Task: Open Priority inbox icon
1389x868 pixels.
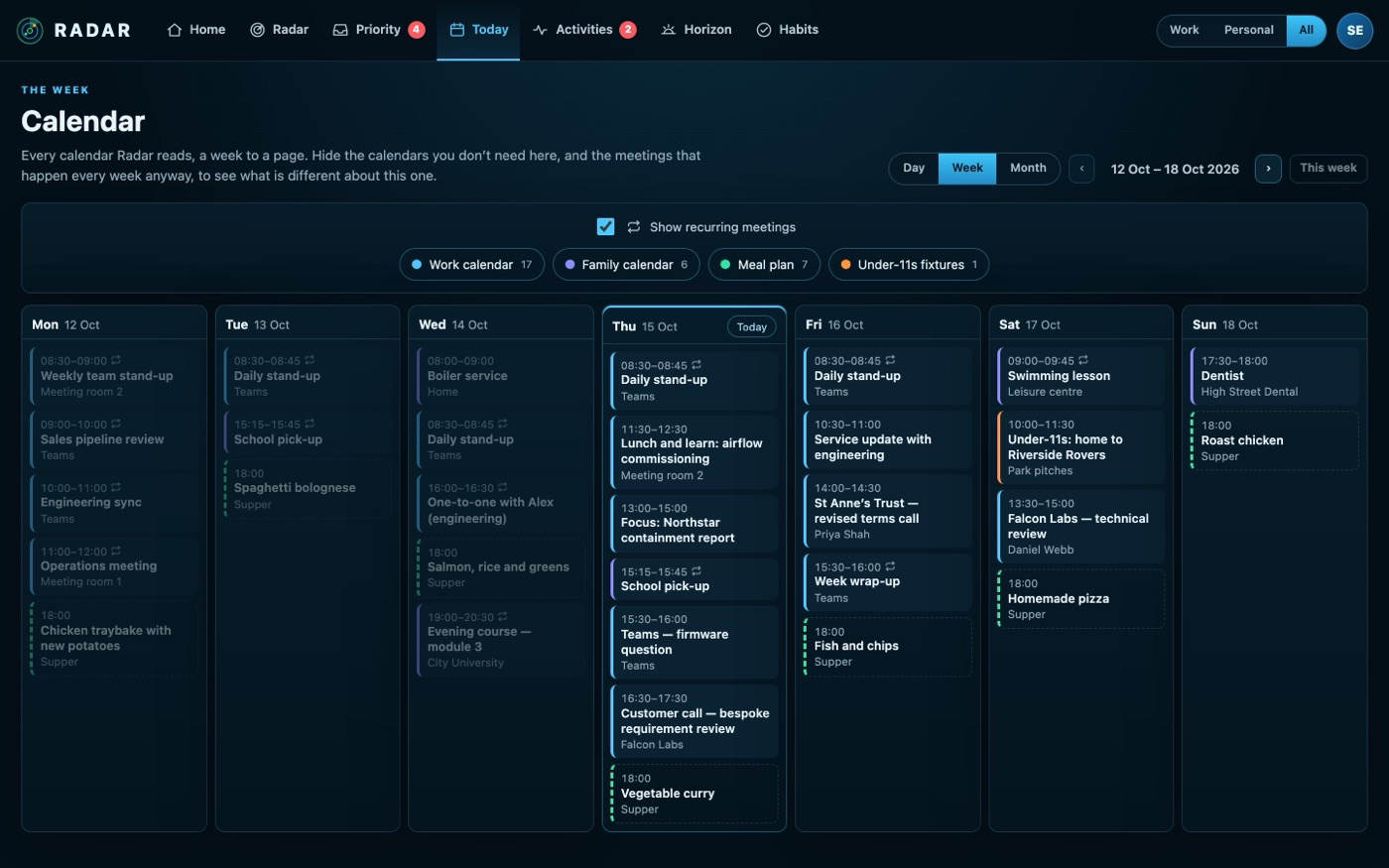Action: coord(340,30)
